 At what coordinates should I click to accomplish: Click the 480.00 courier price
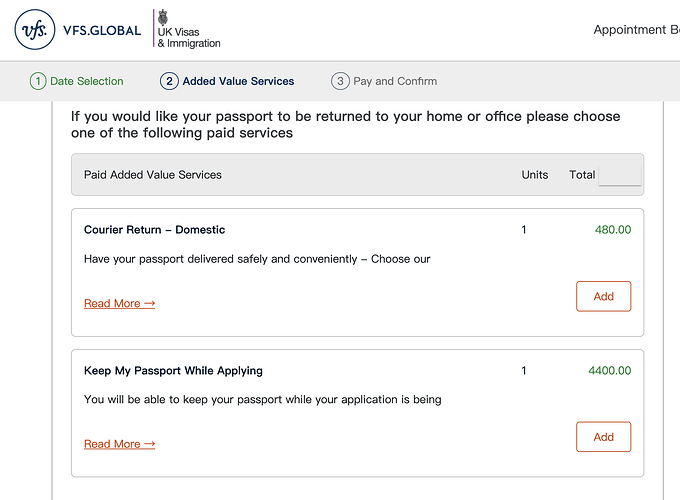[x=612, y=230]
